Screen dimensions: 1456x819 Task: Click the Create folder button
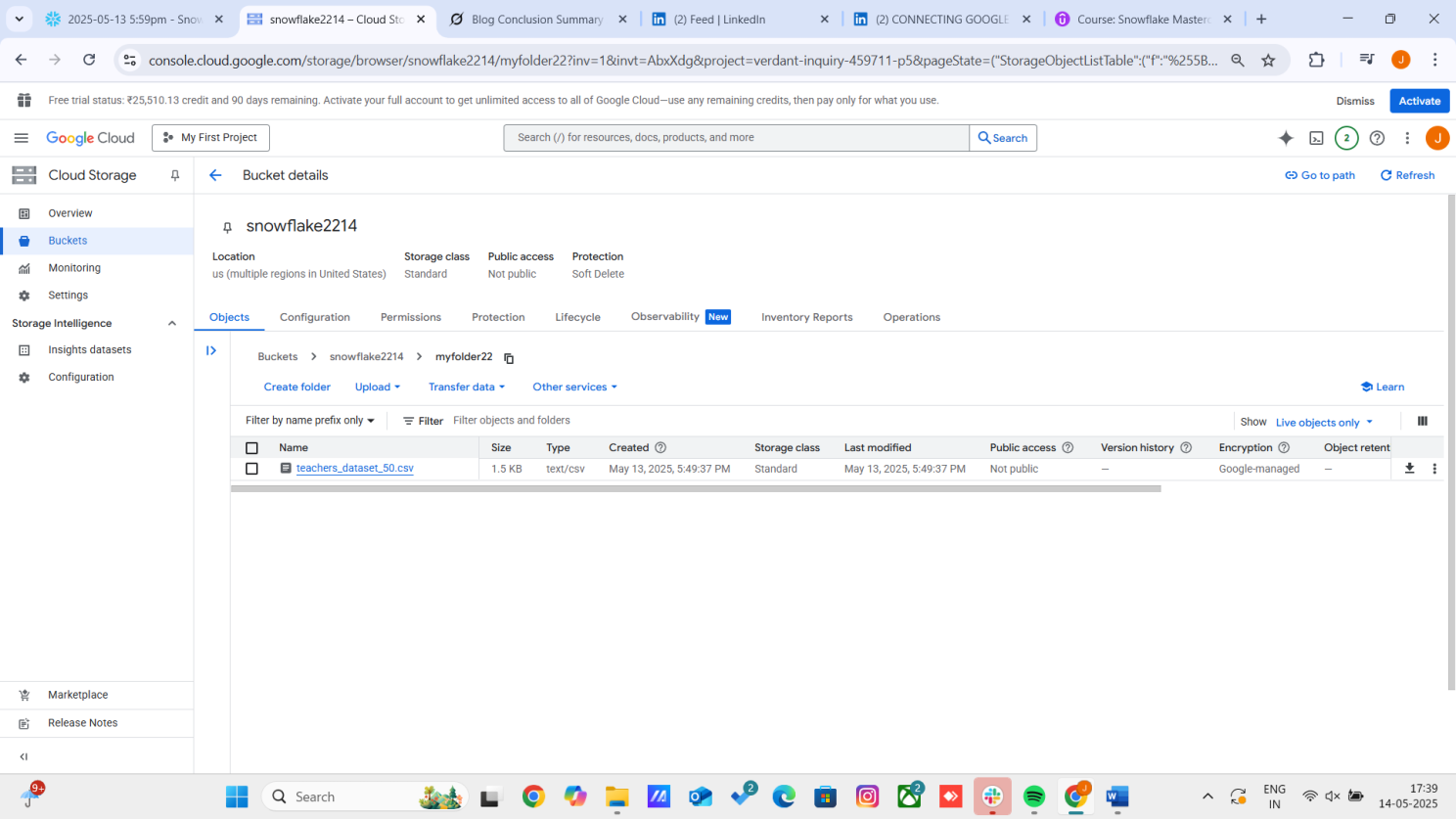click(296, 387)
